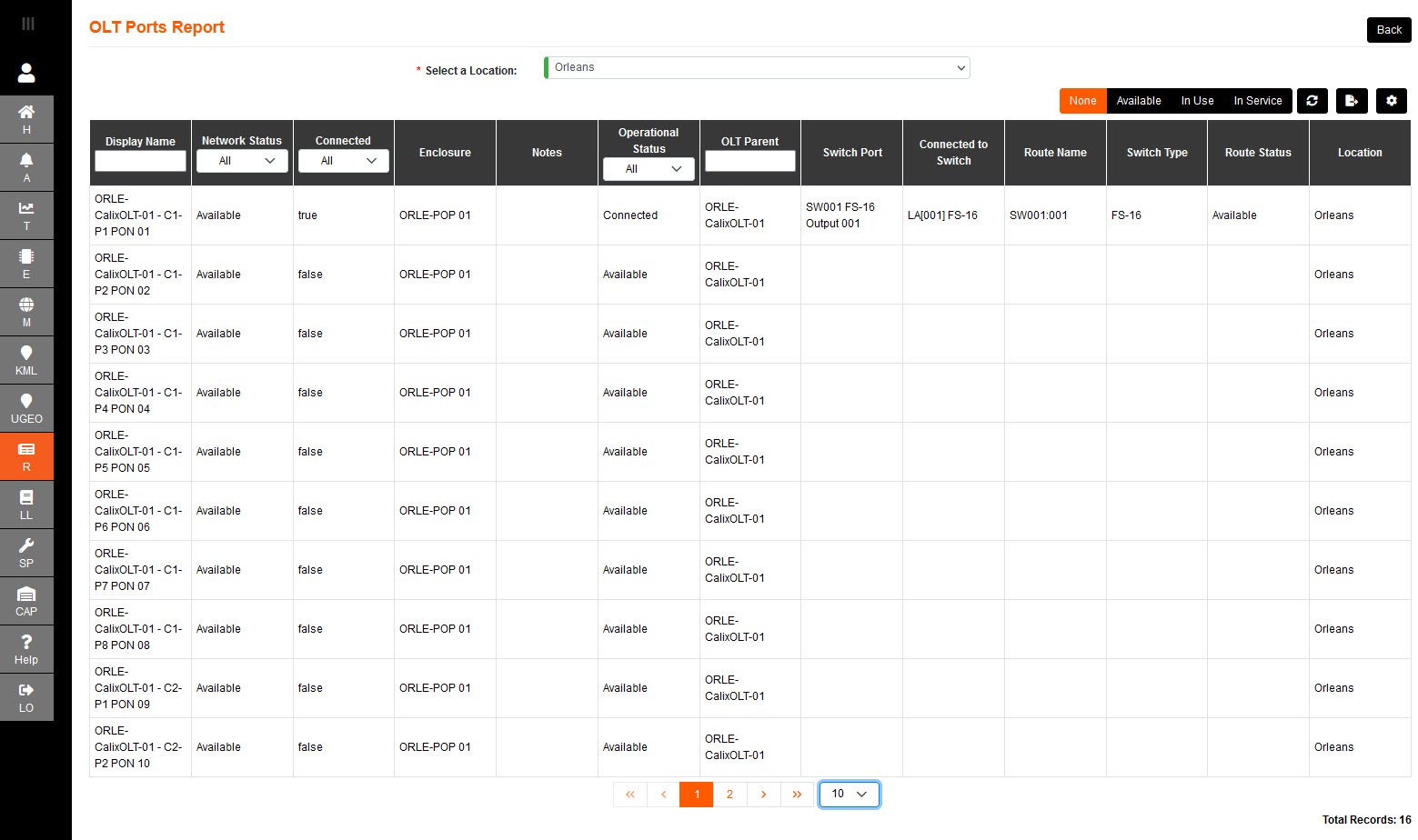Select the In Use status filter
Viewport: 1418px width, 840px height.
coord(1197,101)
